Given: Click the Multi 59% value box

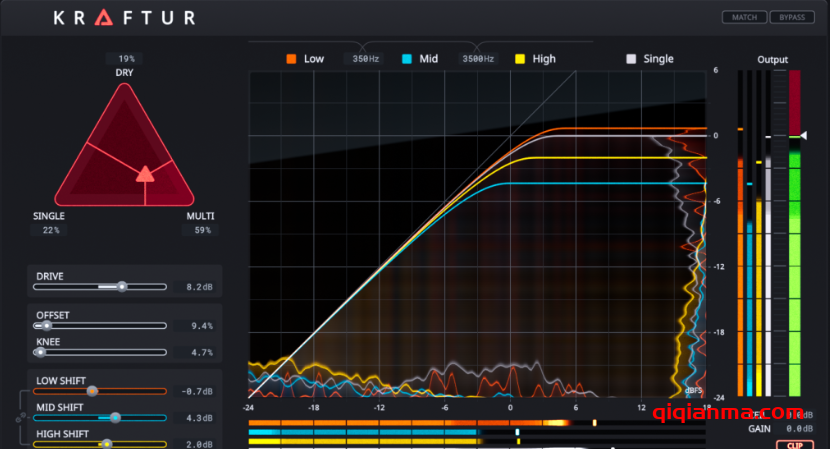Looking at the screenshot, I should click(200, 230).
